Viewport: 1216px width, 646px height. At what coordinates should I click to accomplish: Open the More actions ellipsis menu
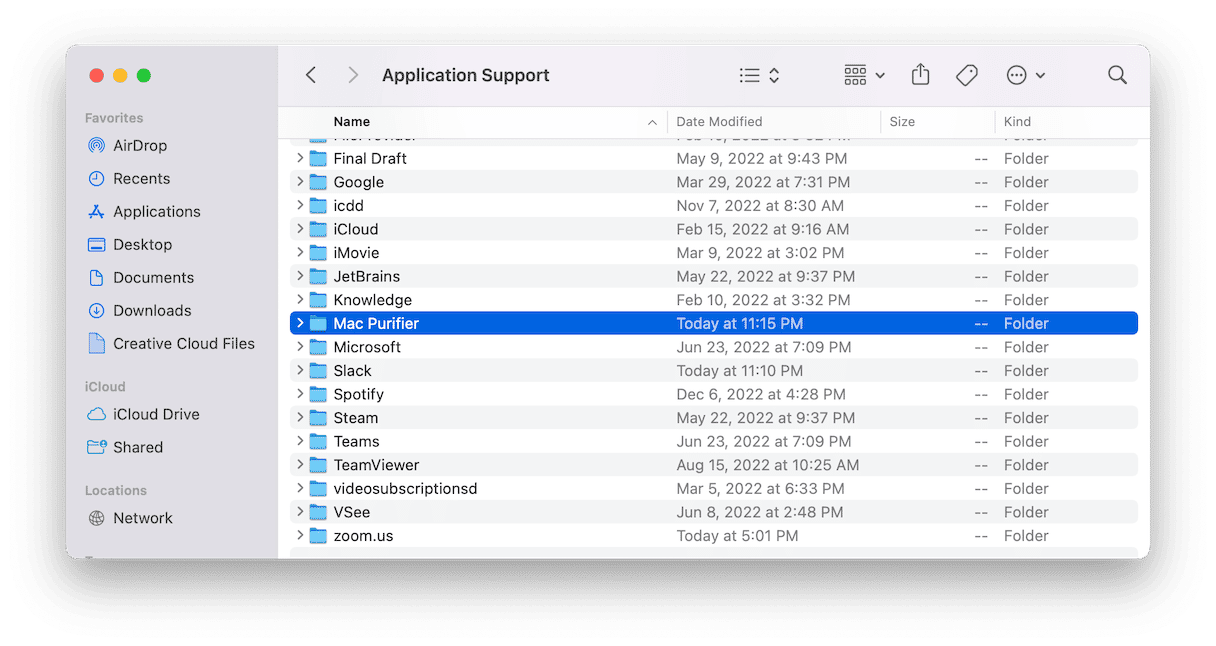(1025, 75)
